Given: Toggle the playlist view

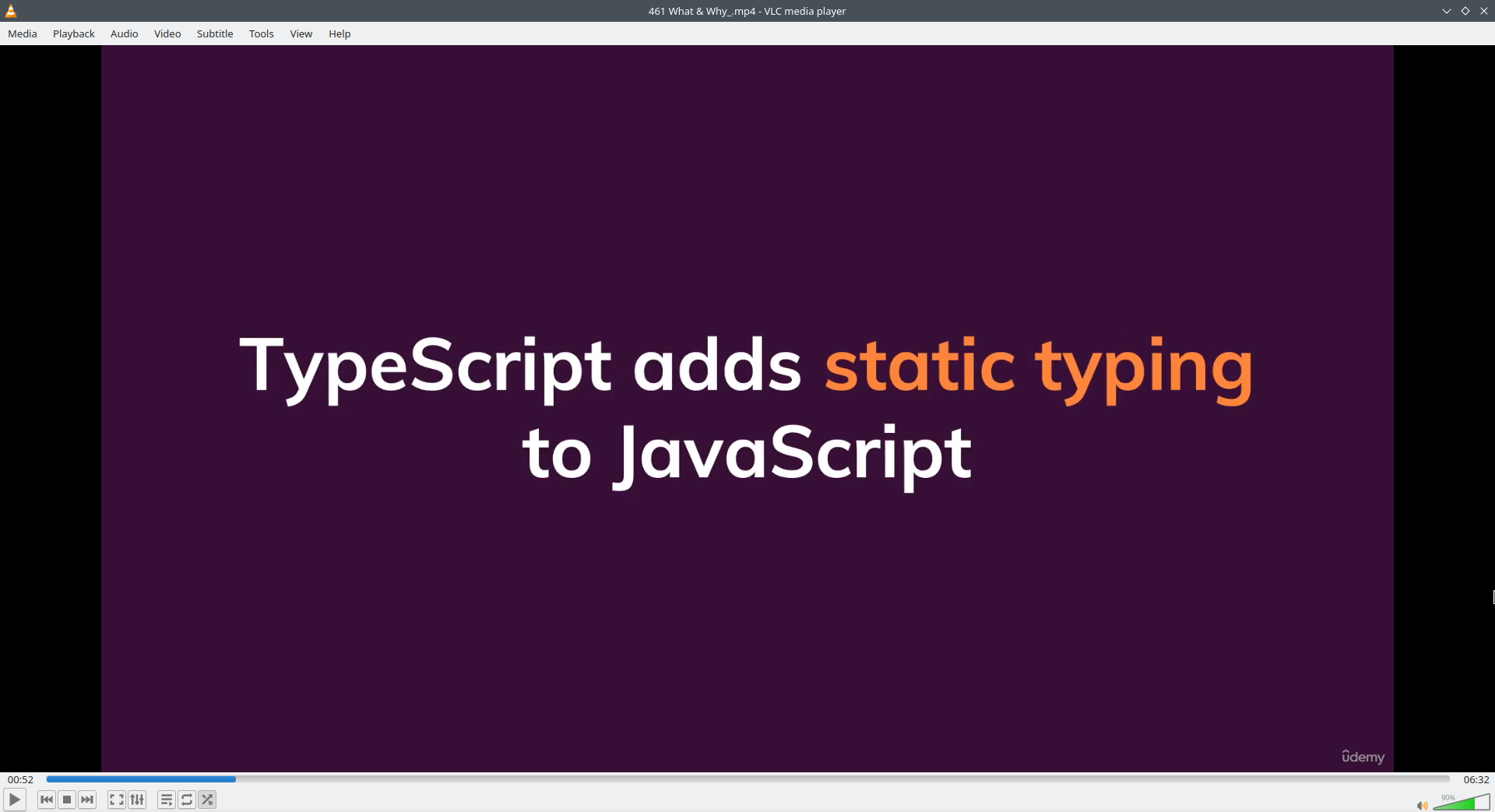Looking at the screenshot, I should 166,799.
